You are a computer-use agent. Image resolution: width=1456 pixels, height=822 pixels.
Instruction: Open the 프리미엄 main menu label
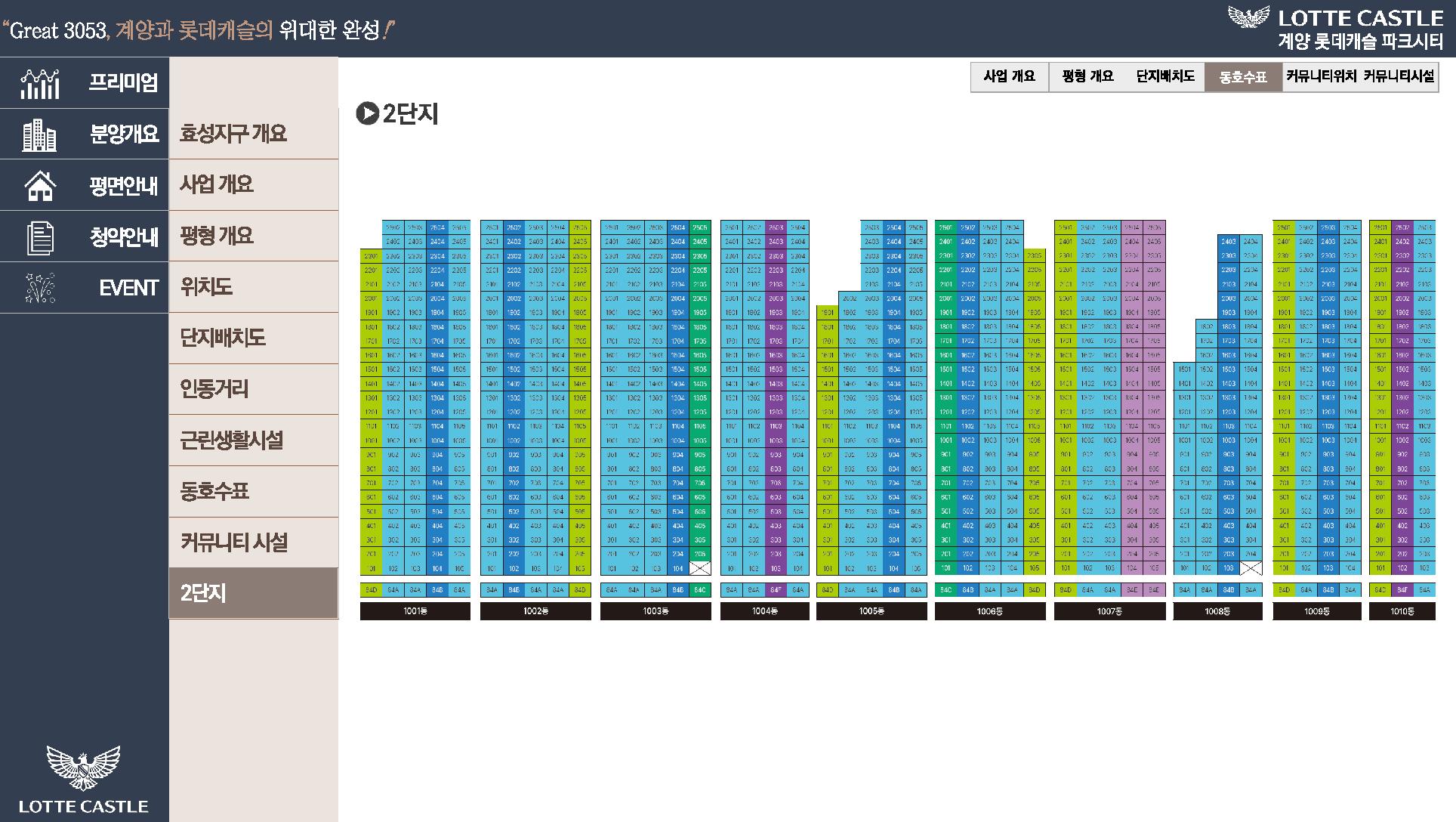point(124,82)
